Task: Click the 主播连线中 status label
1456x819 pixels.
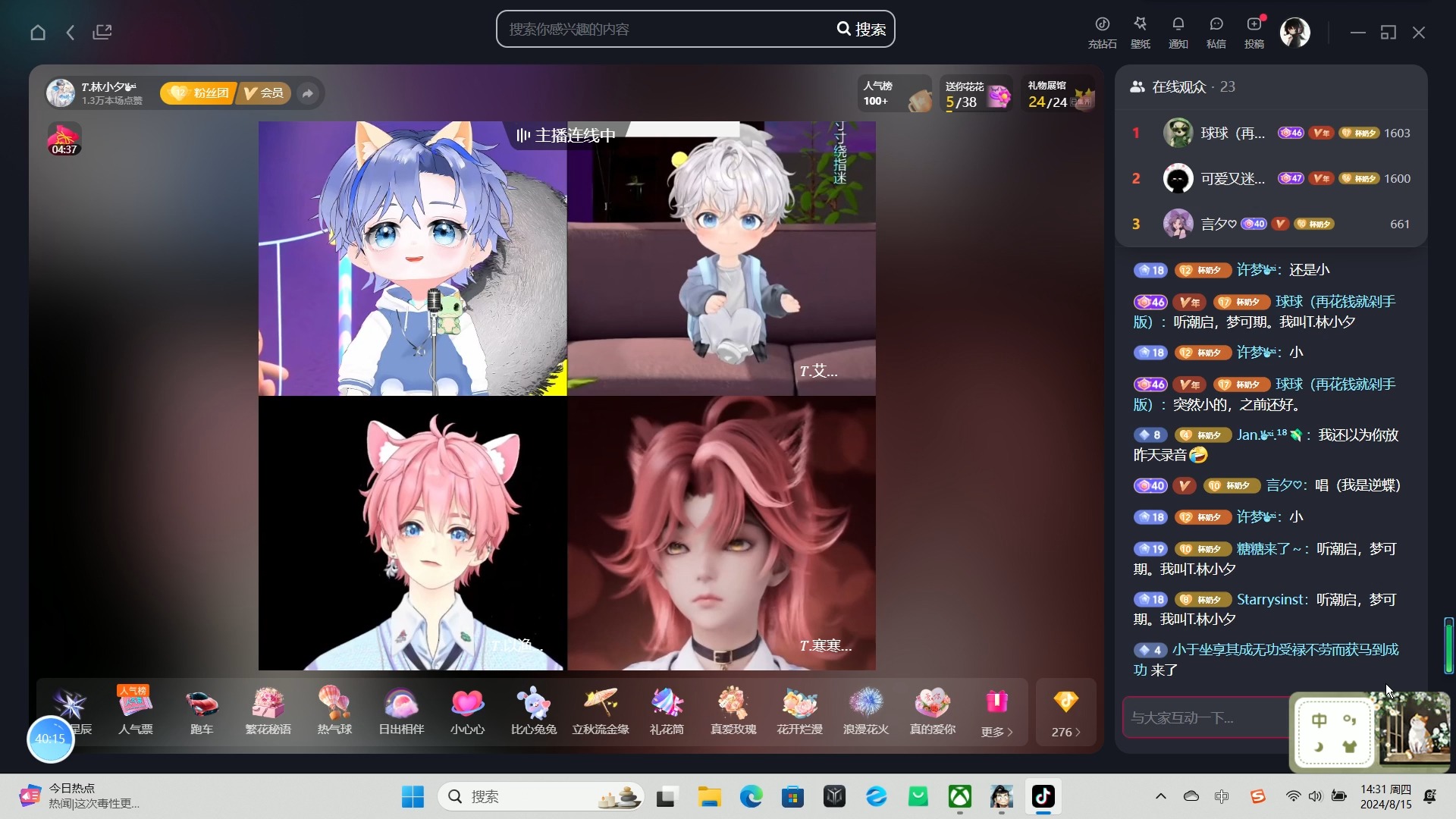Action: (x=566, y=135)
